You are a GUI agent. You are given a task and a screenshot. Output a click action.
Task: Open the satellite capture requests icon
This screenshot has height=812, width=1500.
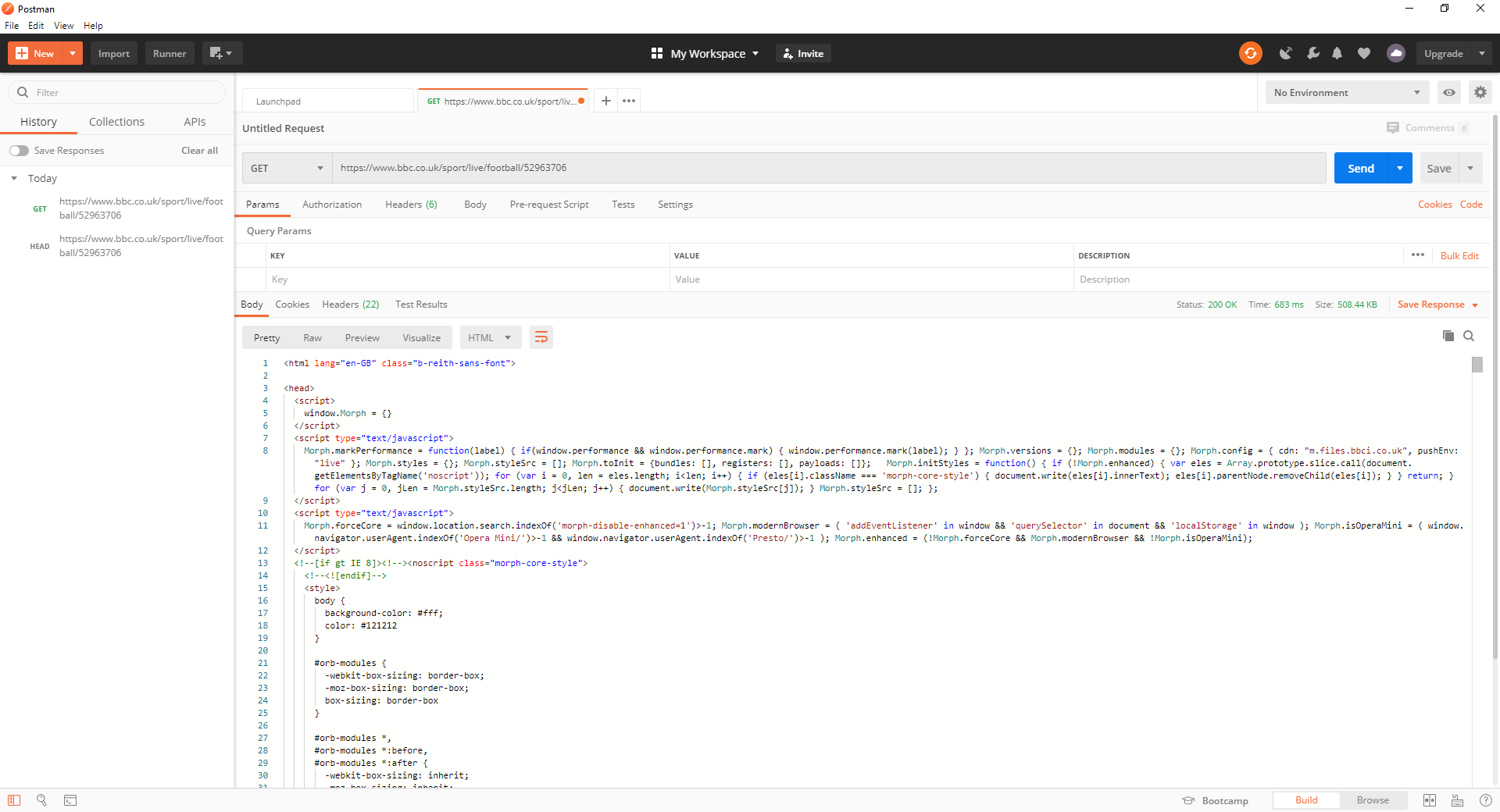(1285, 53)
